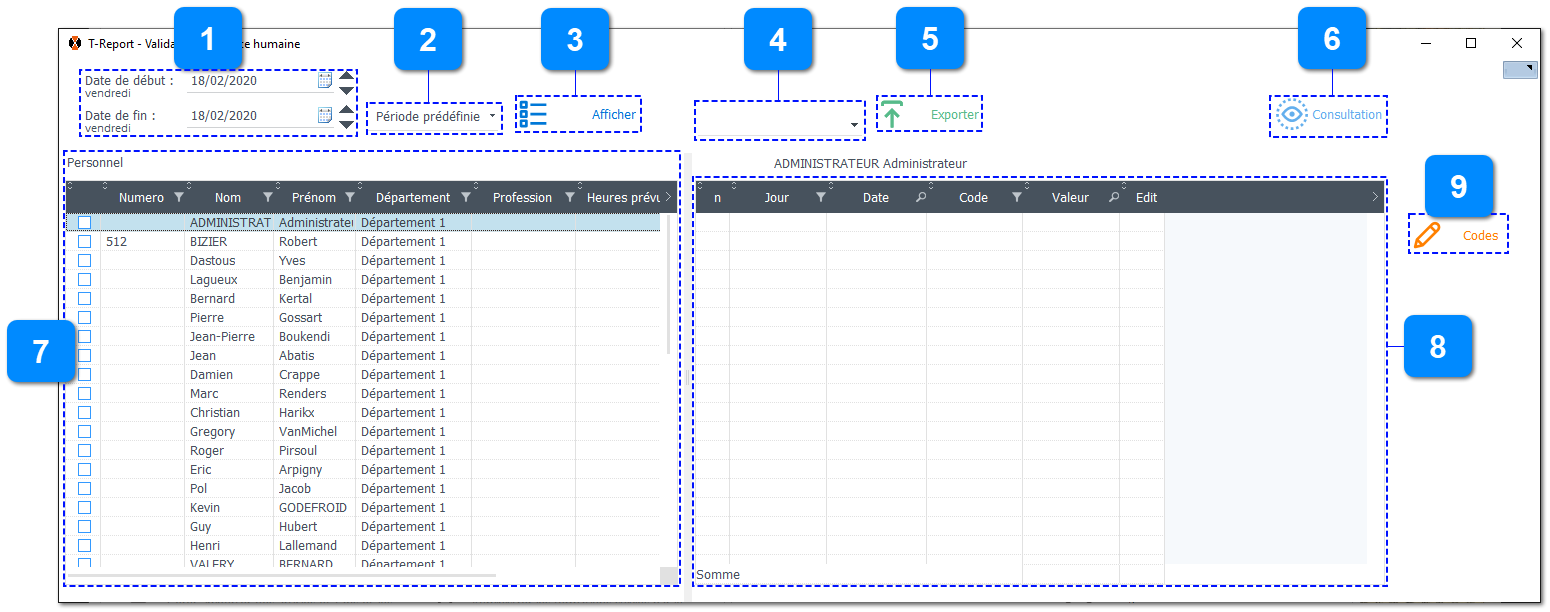Image resolution: width=1550 pixels, height=612 pixels.
Task: Click the Afficher button
Action: [612, 114]
